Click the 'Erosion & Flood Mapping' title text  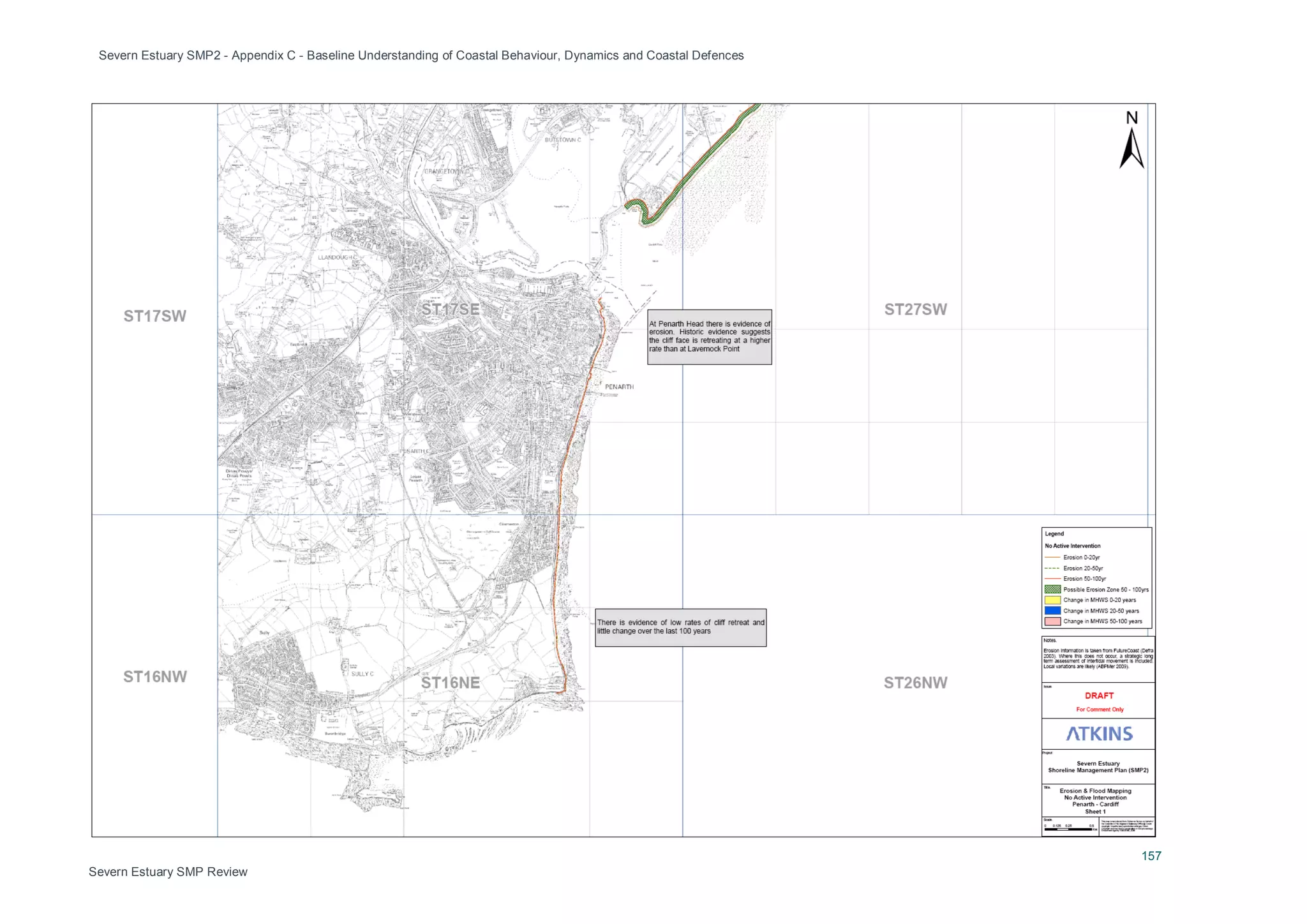tap(1095, 791)
